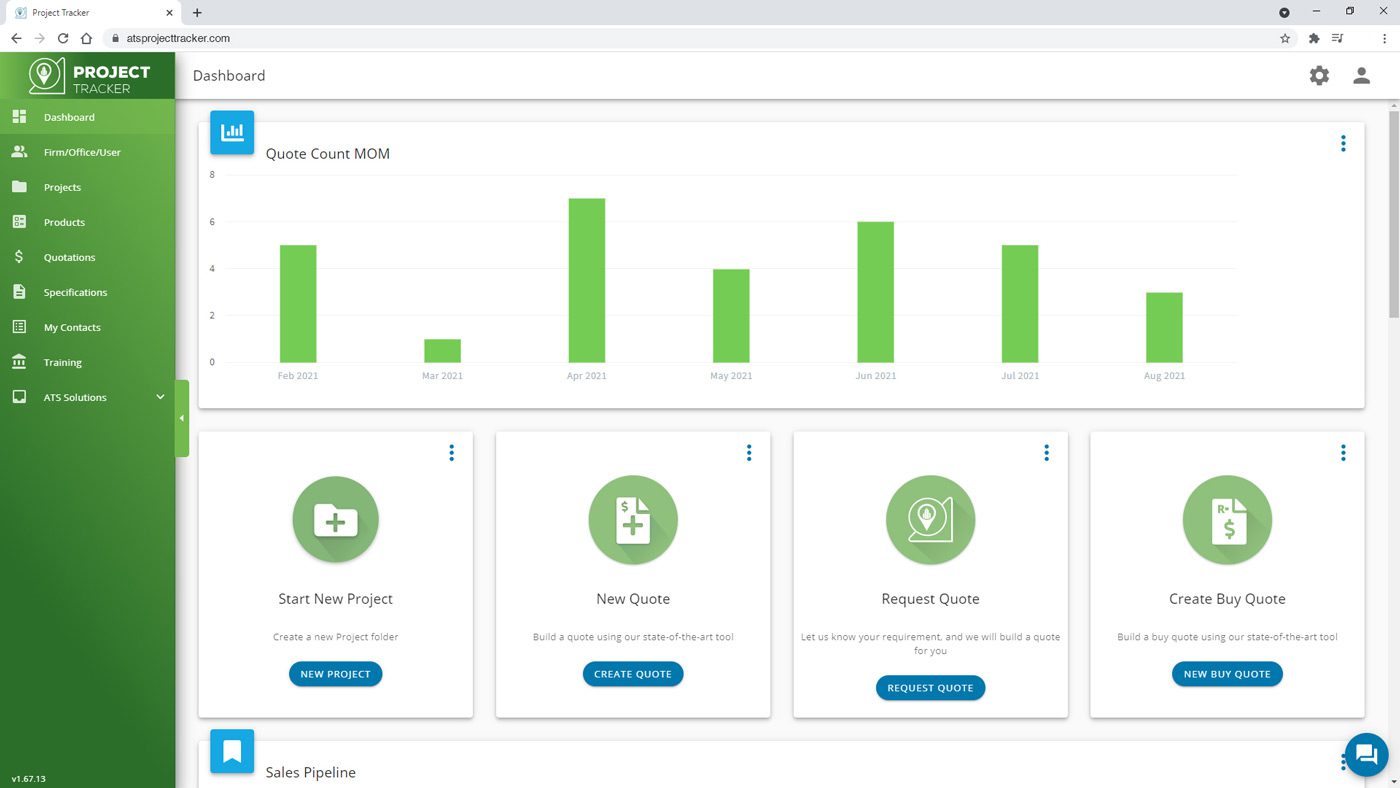
Task: Open My Contacts link in sidebar
Action: tap(87, 327)
